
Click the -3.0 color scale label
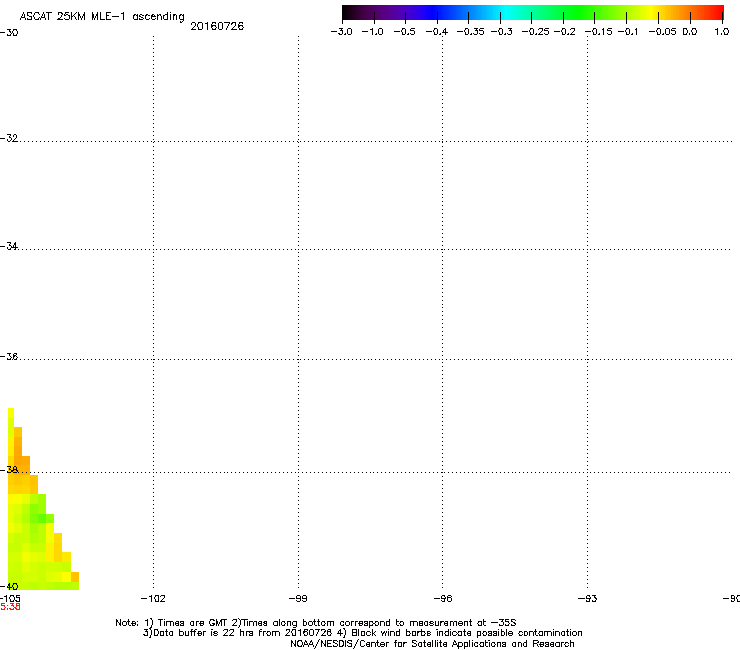tap(342, 32)
